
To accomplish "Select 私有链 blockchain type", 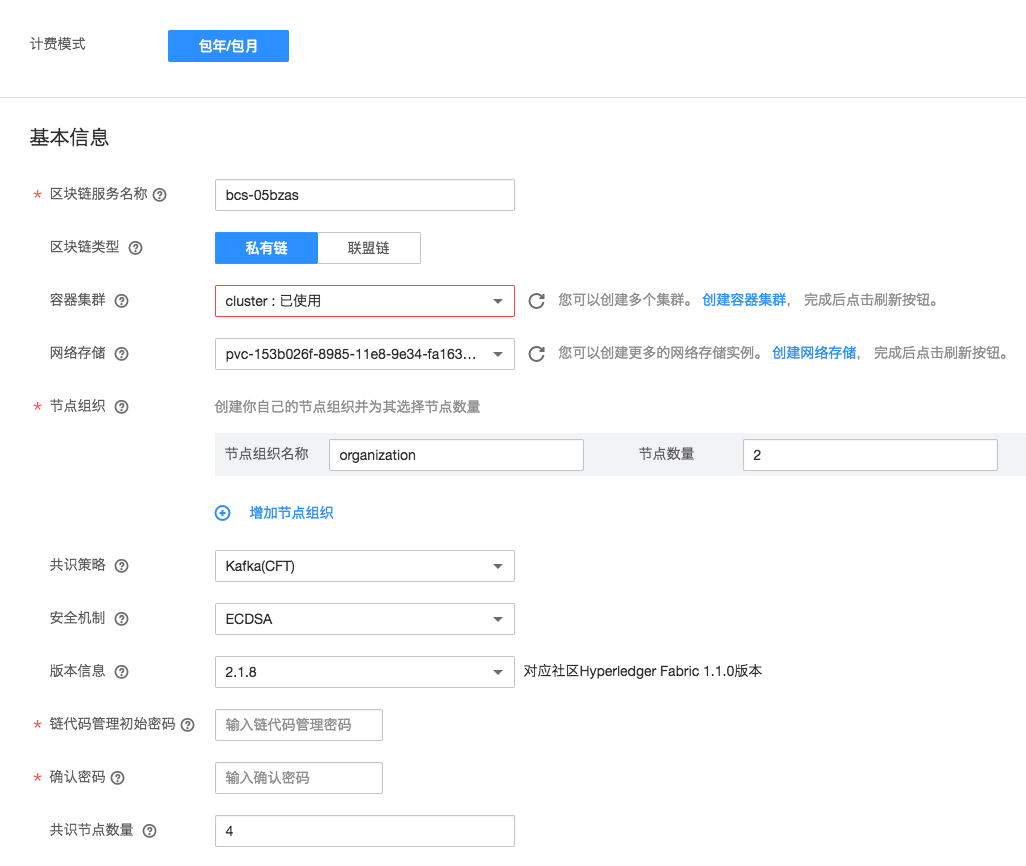I will point(266,248).
